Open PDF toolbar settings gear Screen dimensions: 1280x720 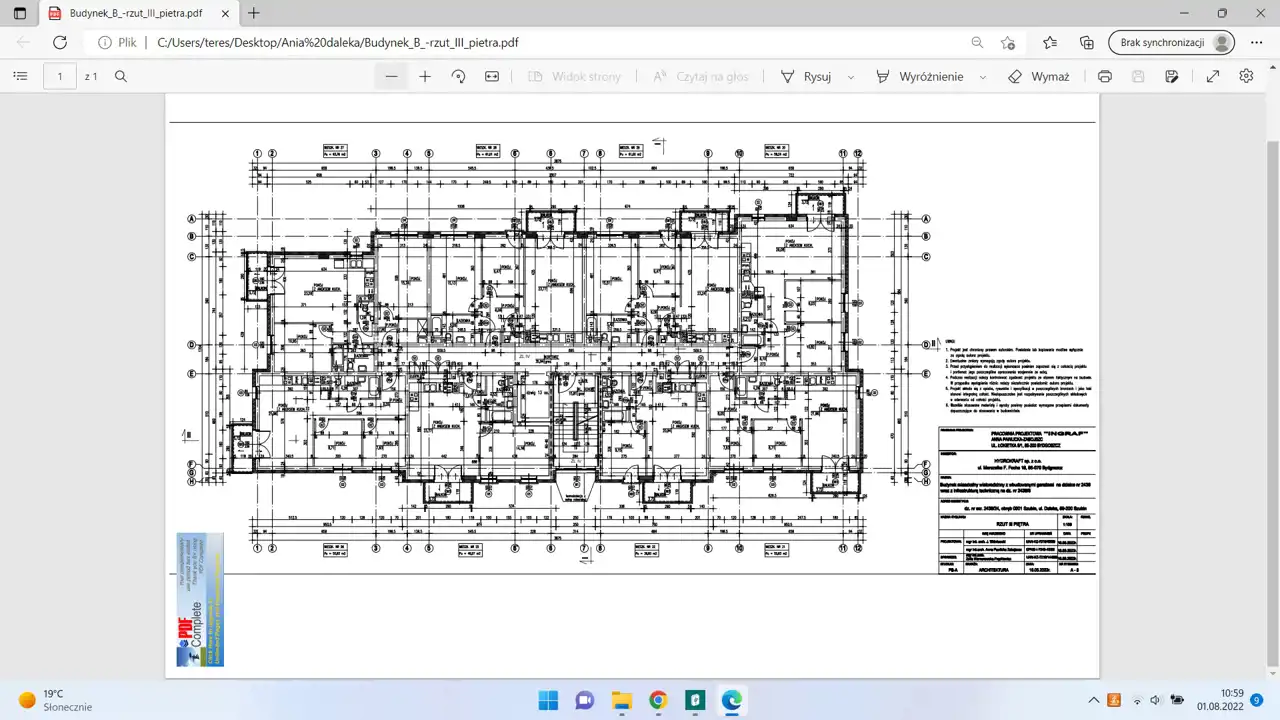pyautogui.click(x=1246, y=76)
